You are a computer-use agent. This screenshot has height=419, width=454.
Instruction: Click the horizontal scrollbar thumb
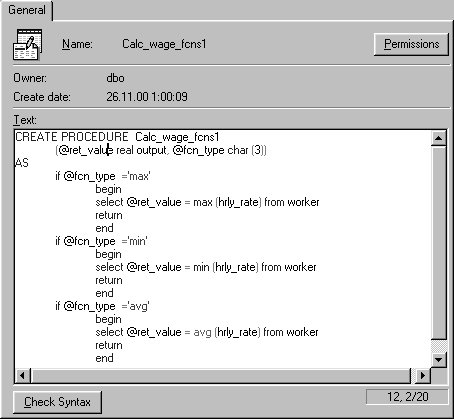[x=221, y=376]
